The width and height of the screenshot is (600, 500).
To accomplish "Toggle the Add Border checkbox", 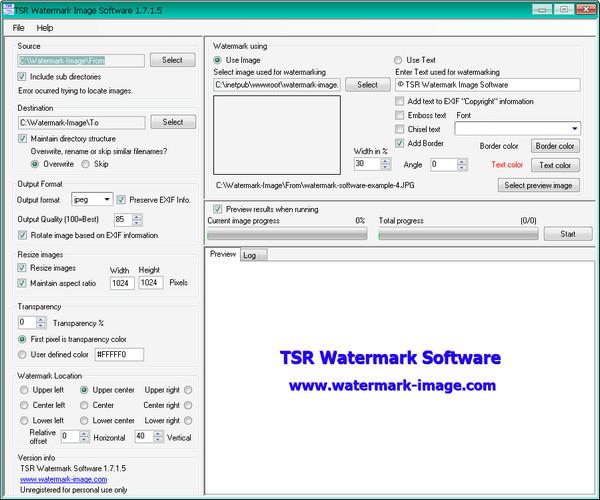I will click(399, 143).
